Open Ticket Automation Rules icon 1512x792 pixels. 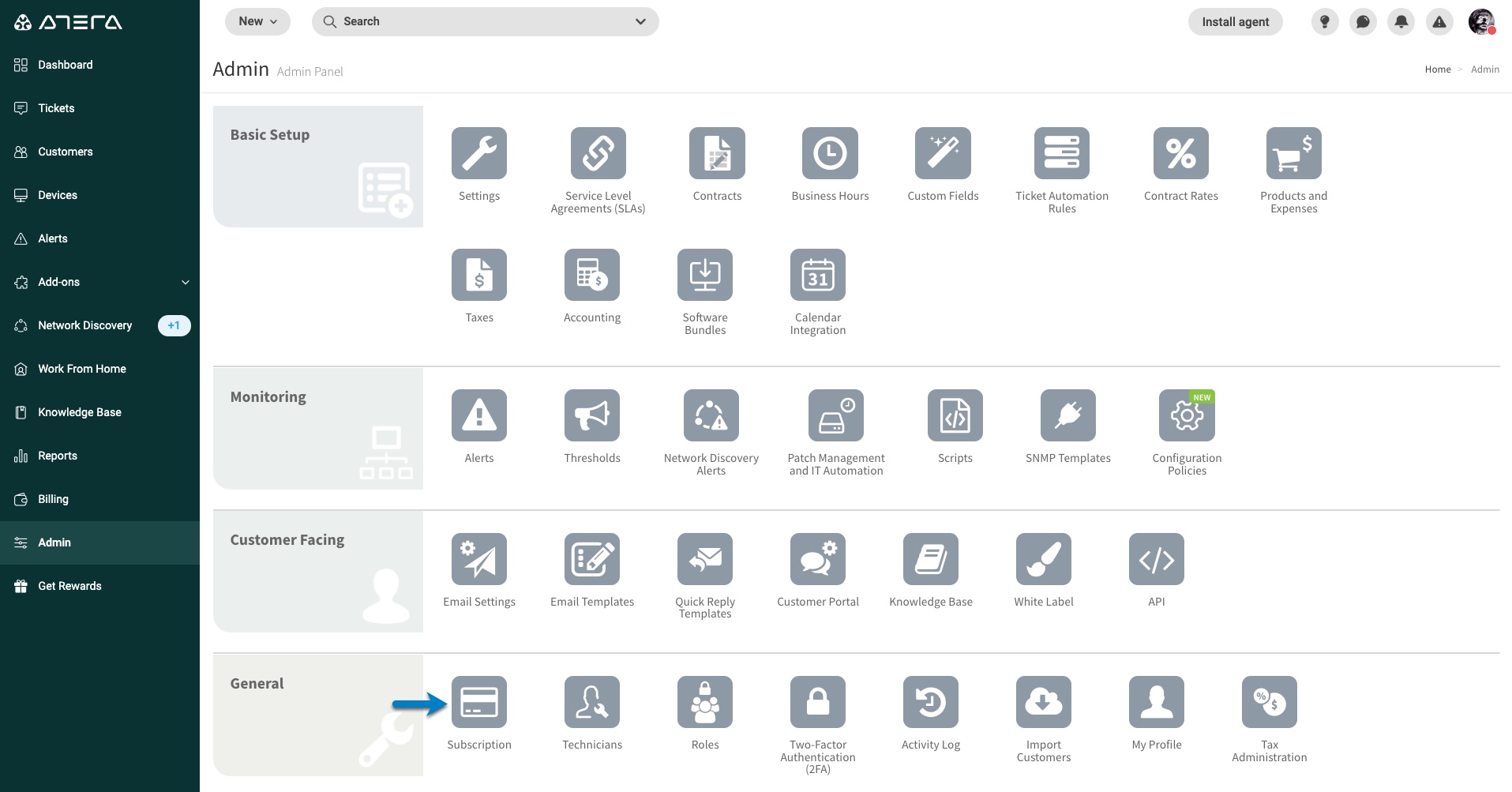(x=1062, y=153)
